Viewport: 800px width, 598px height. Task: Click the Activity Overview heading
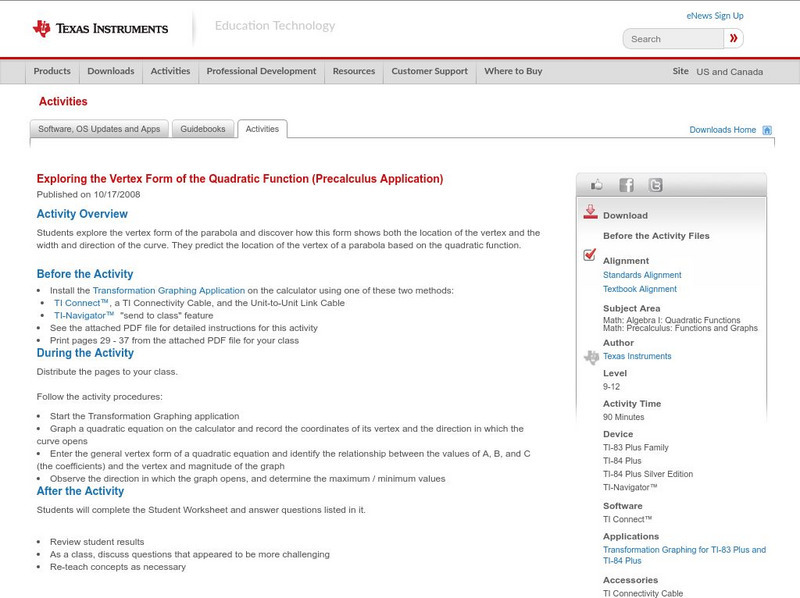coord(82,214)
